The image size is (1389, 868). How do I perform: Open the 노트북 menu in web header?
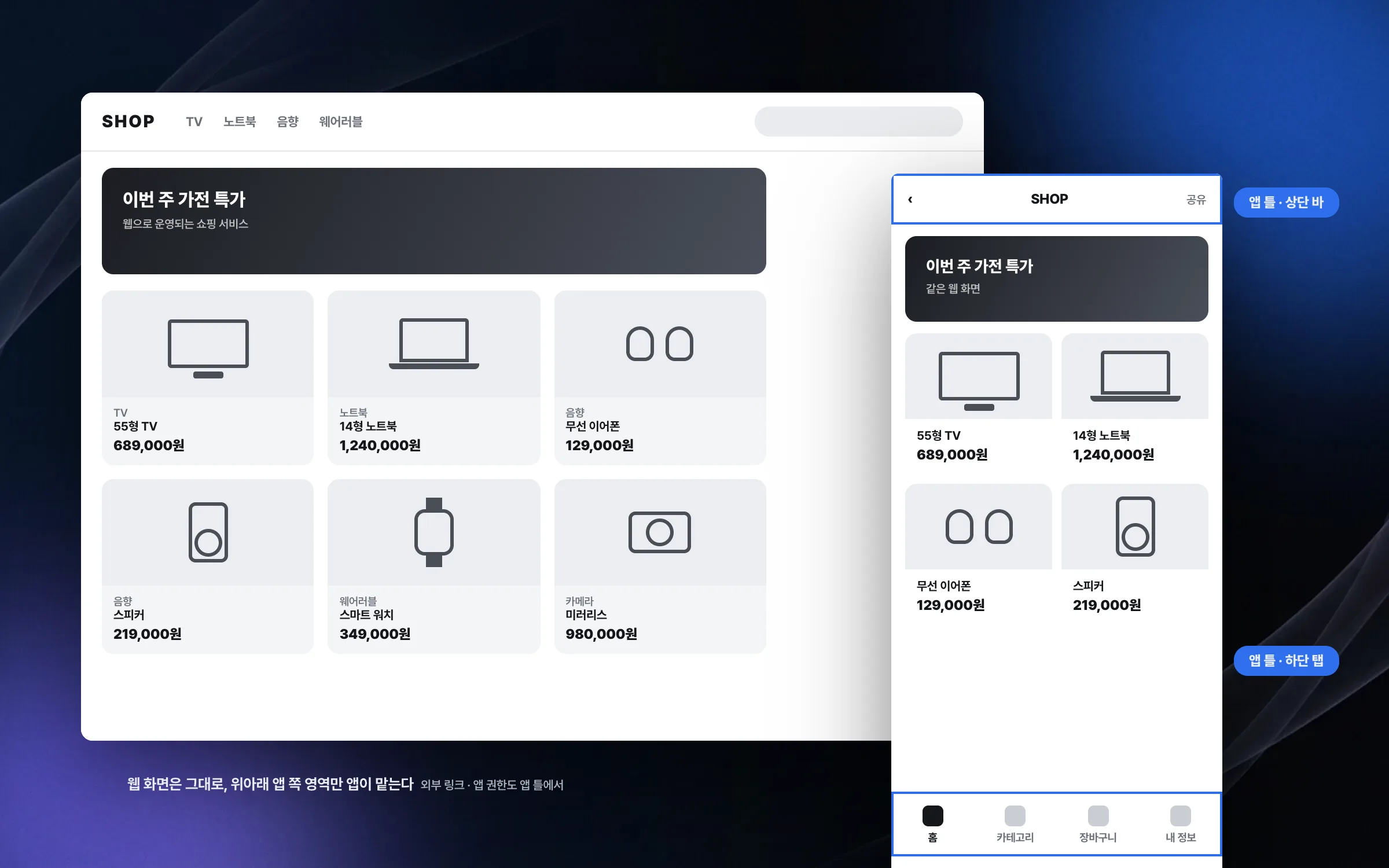240,122
